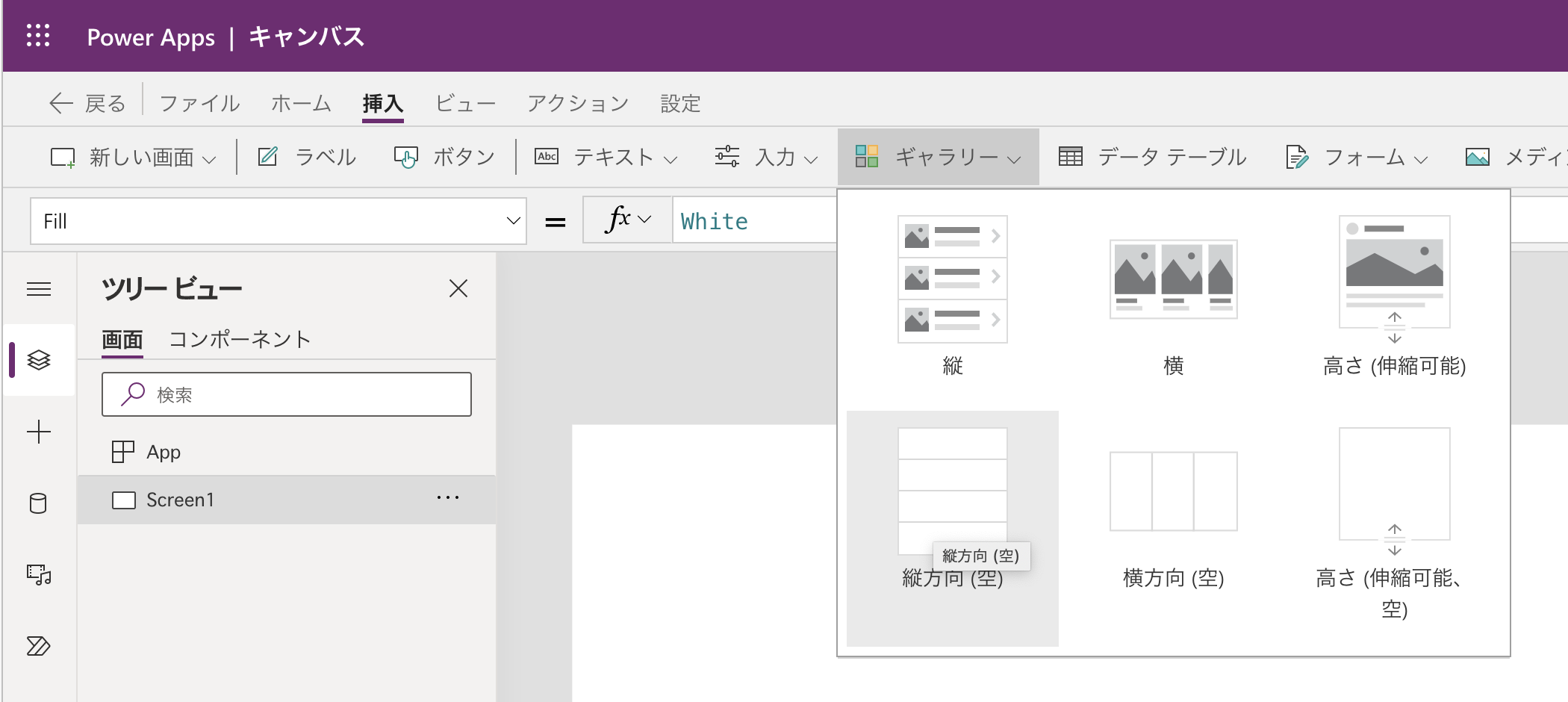The image size is (1568, 702).
Task: Click the plus Insert icon in left sidebar
Action: click(39, 432)
